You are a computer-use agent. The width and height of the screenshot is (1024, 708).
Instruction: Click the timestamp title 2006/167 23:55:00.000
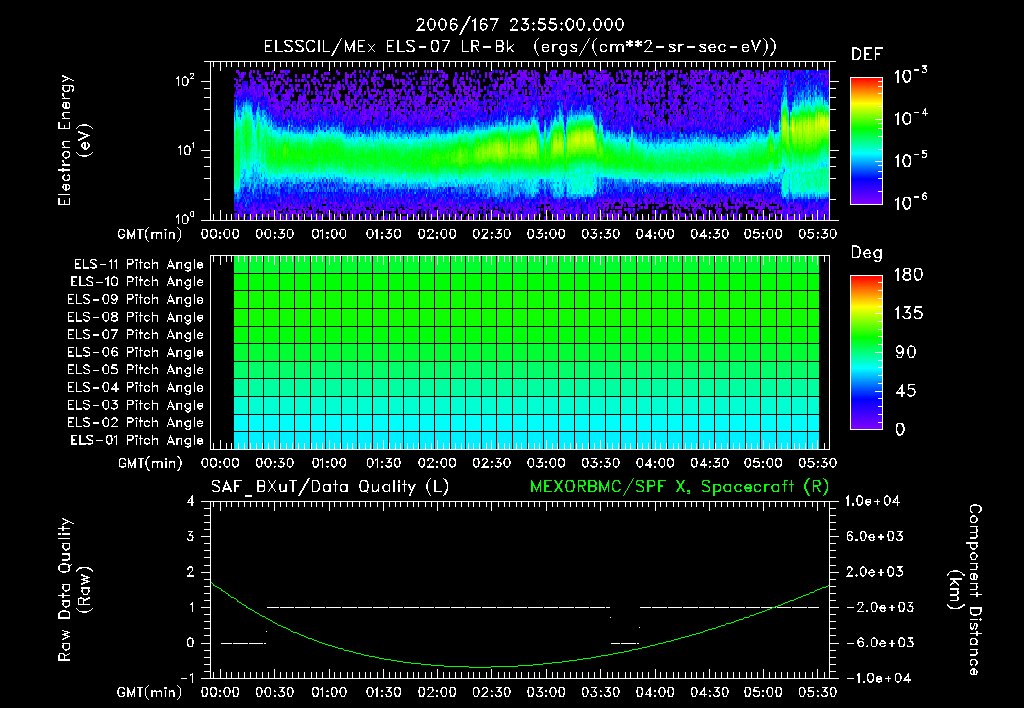(520, 25)
